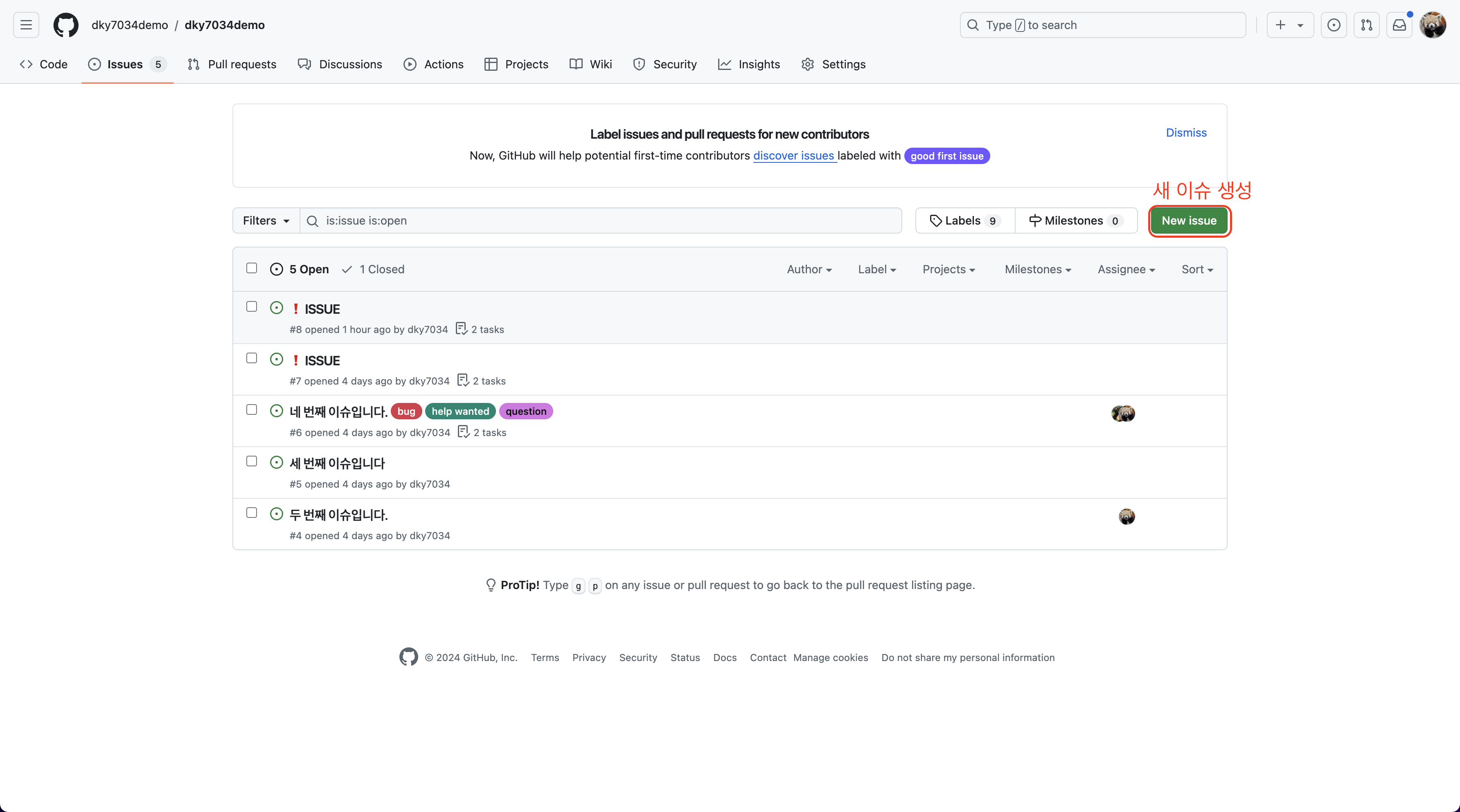Click the green New issue button
Image resolution: width=1460 pixels, height=812 pixels.
click(1189, 220)
